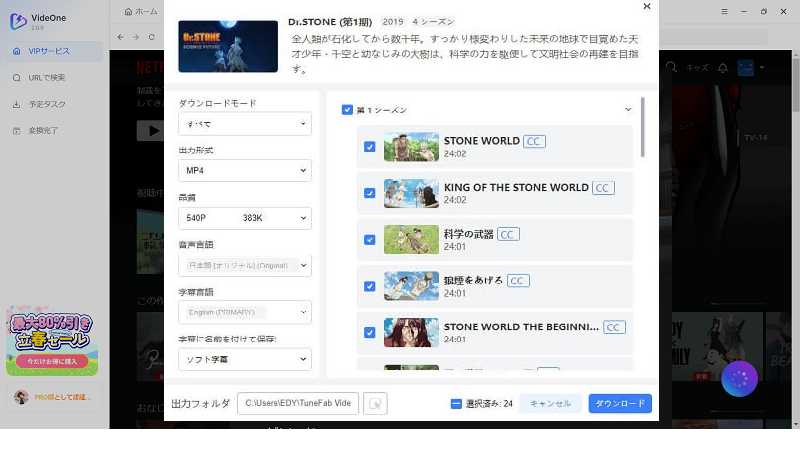
Task: Click CC icon of KING OF THE STONE WORLD
Action: [603, 188]
